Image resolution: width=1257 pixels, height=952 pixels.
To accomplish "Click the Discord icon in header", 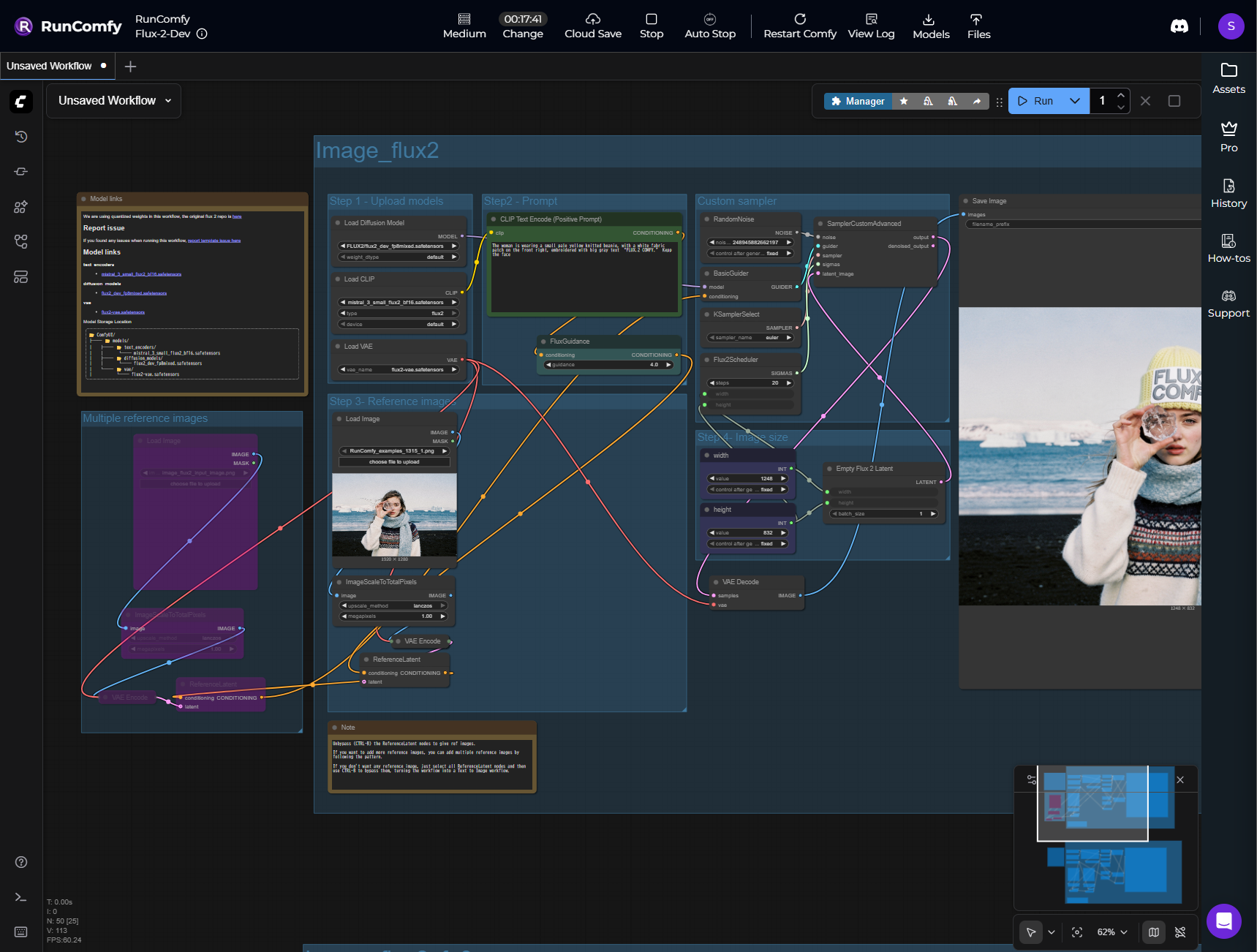I will (x=1179, y=26).
